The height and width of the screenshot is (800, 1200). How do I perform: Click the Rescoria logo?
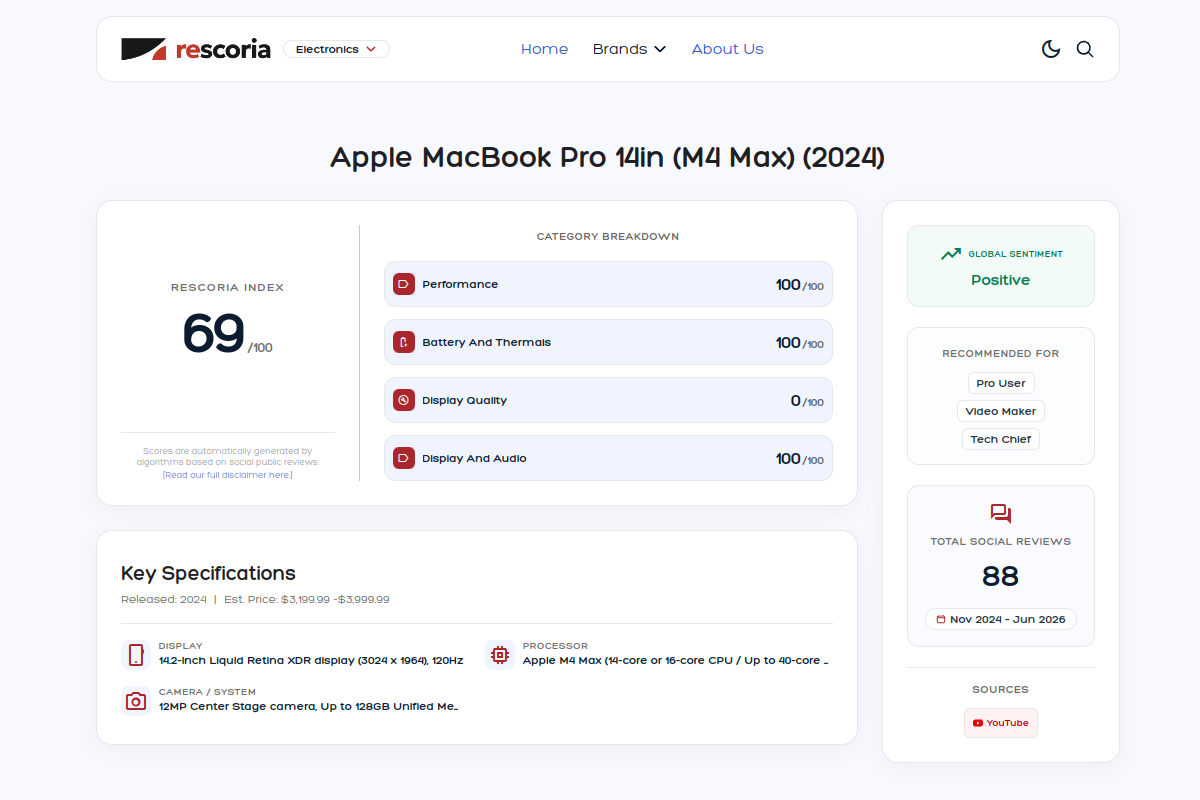coord(196,49)
